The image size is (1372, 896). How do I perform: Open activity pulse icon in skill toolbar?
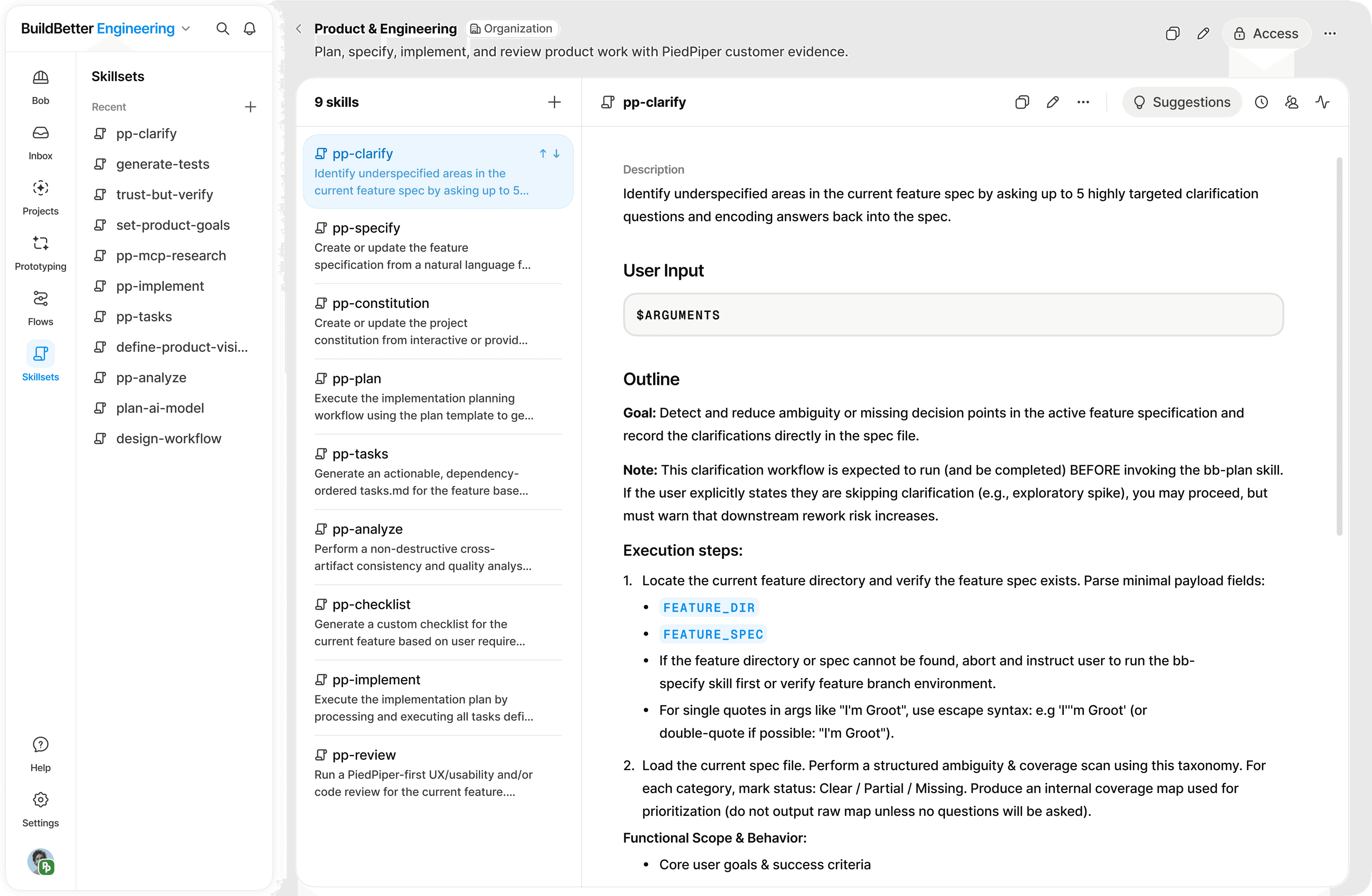pos(1322,102)
